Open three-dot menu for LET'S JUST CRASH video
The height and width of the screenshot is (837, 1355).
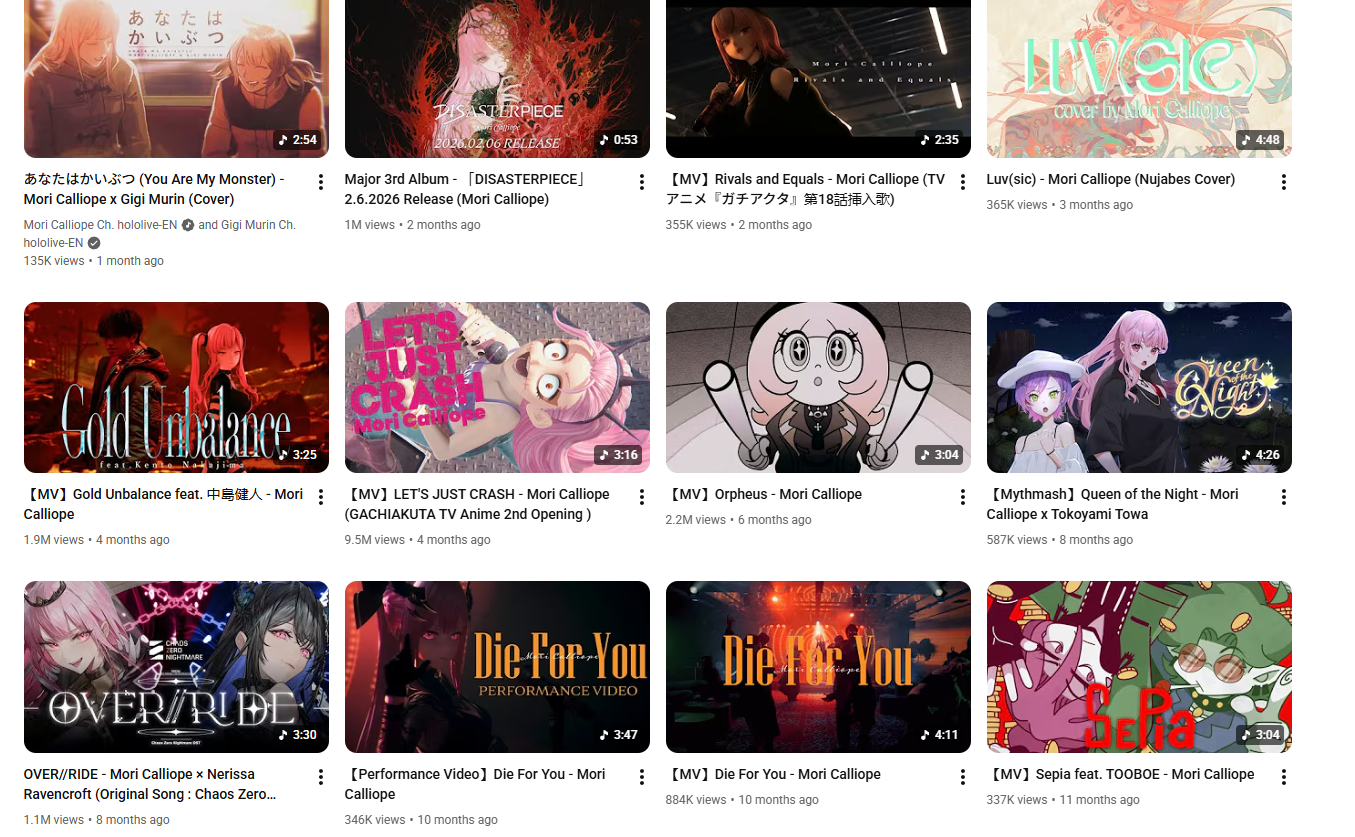click(641, 497)
